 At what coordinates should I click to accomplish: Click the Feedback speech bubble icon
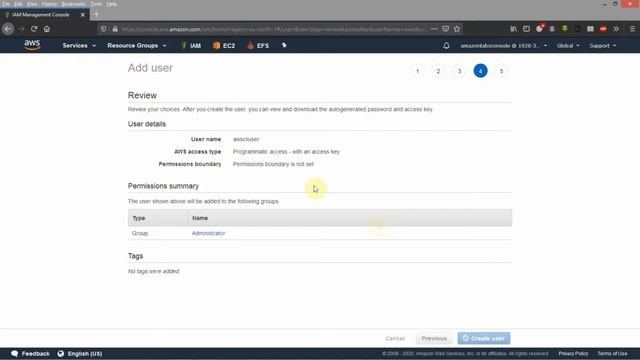coord(15,353)
